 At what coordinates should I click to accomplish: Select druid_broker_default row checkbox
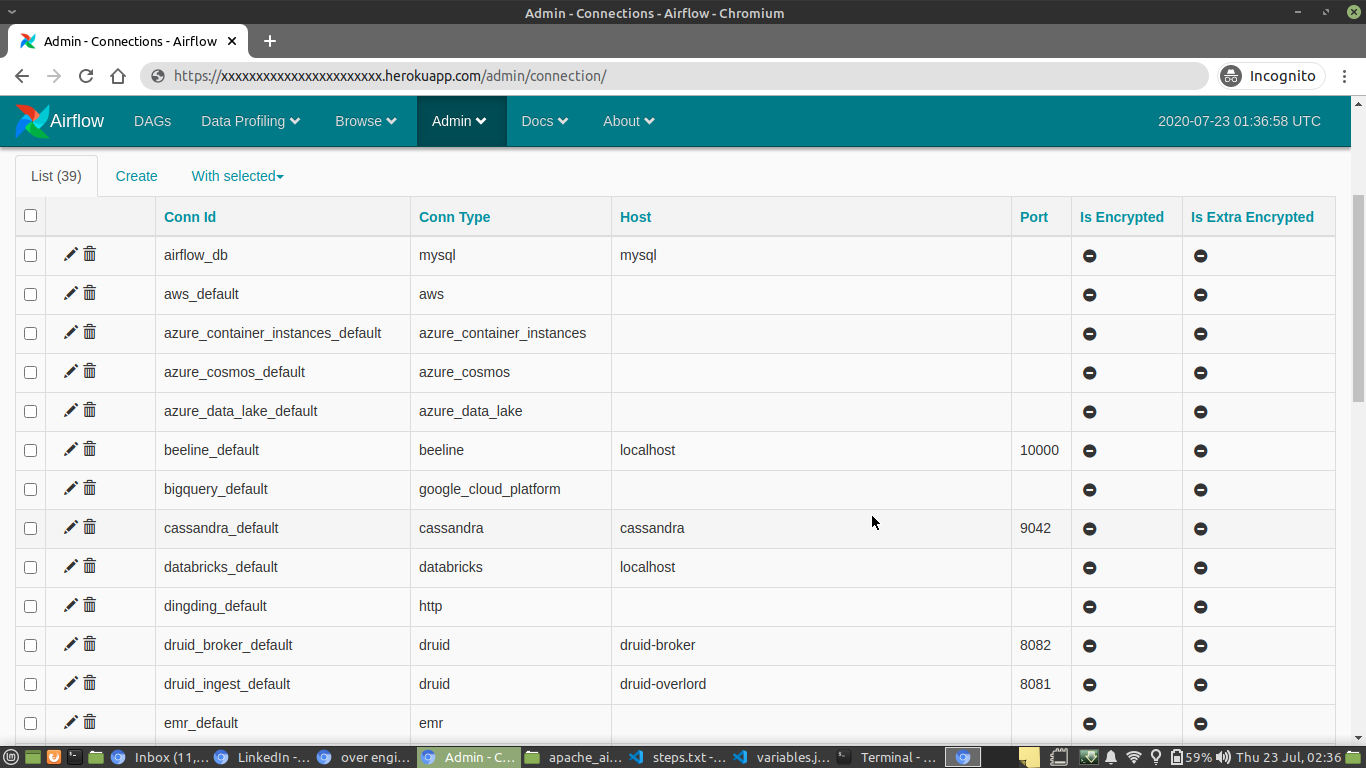(30, 645)
